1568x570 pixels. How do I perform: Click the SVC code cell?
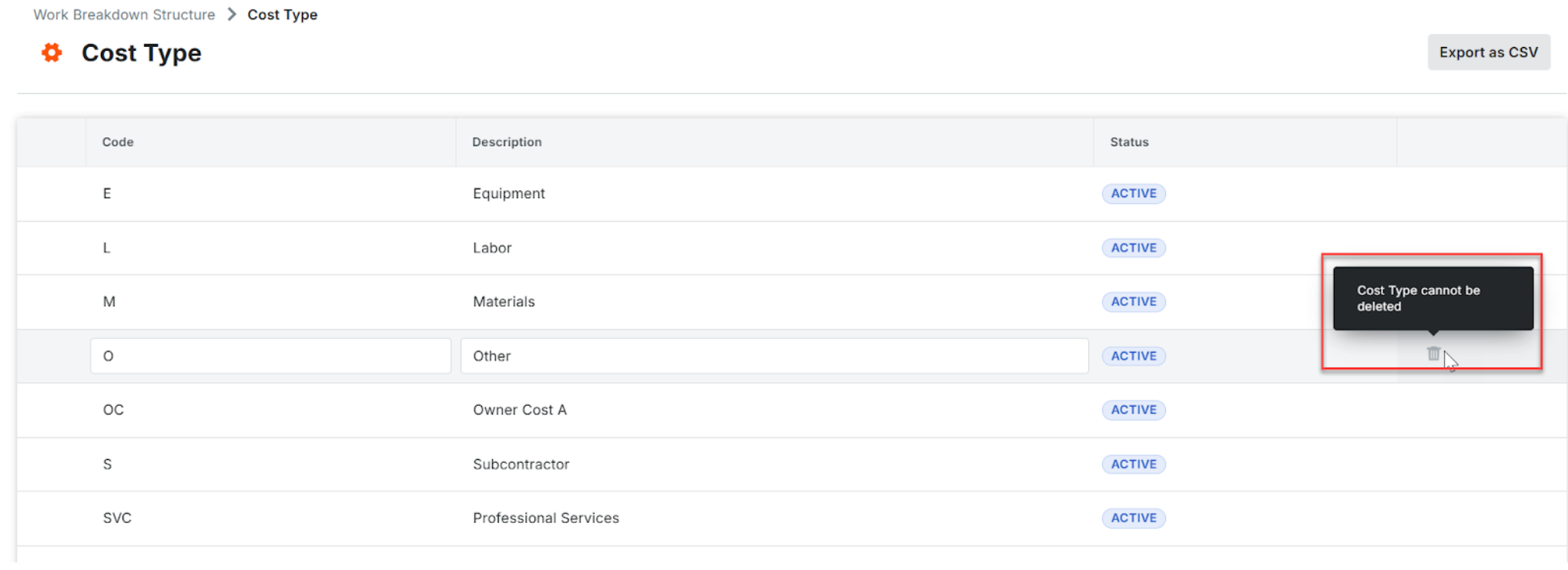coord(117,518)
